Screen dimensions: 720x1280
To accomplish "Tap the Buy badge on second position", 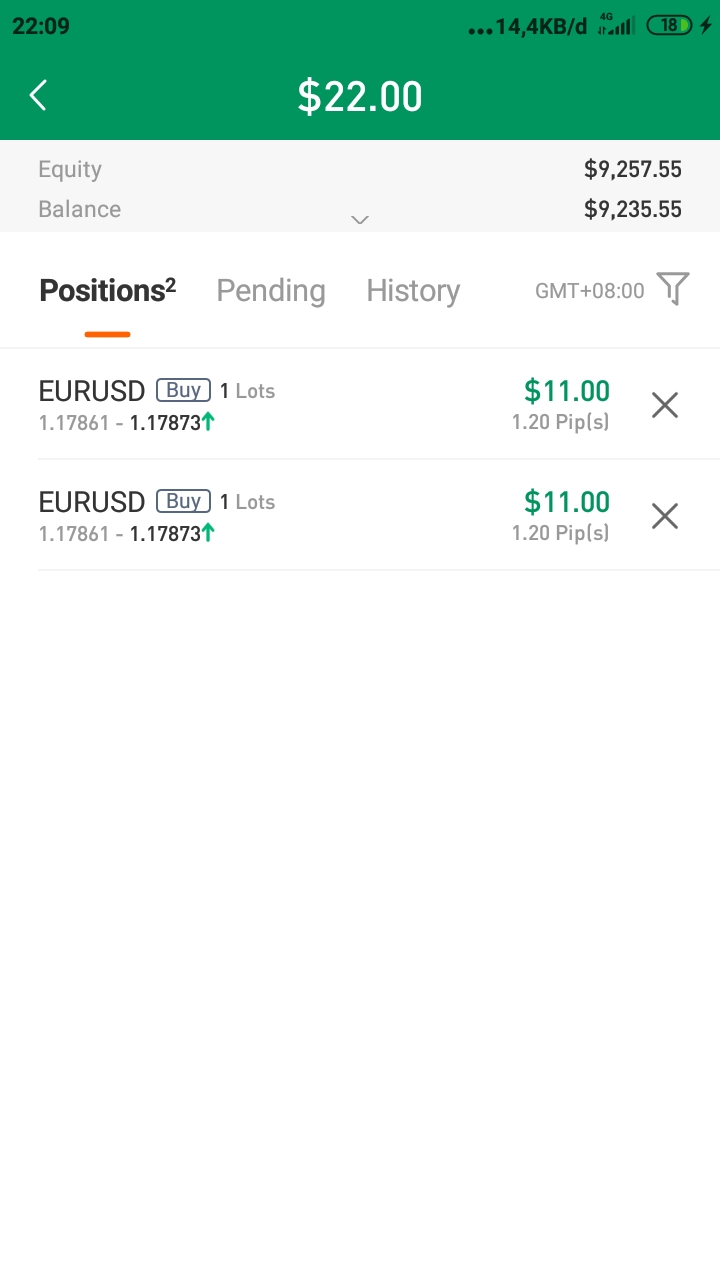I will click(183, 501).
